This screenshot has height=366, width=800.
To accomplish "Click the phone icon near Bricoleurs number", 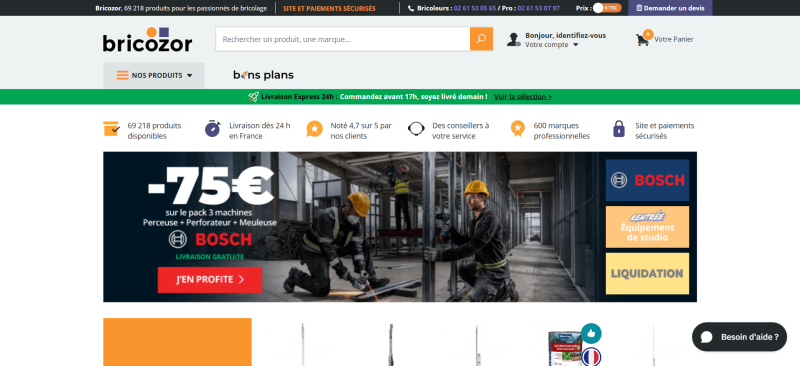I will [x=411, y=8].
